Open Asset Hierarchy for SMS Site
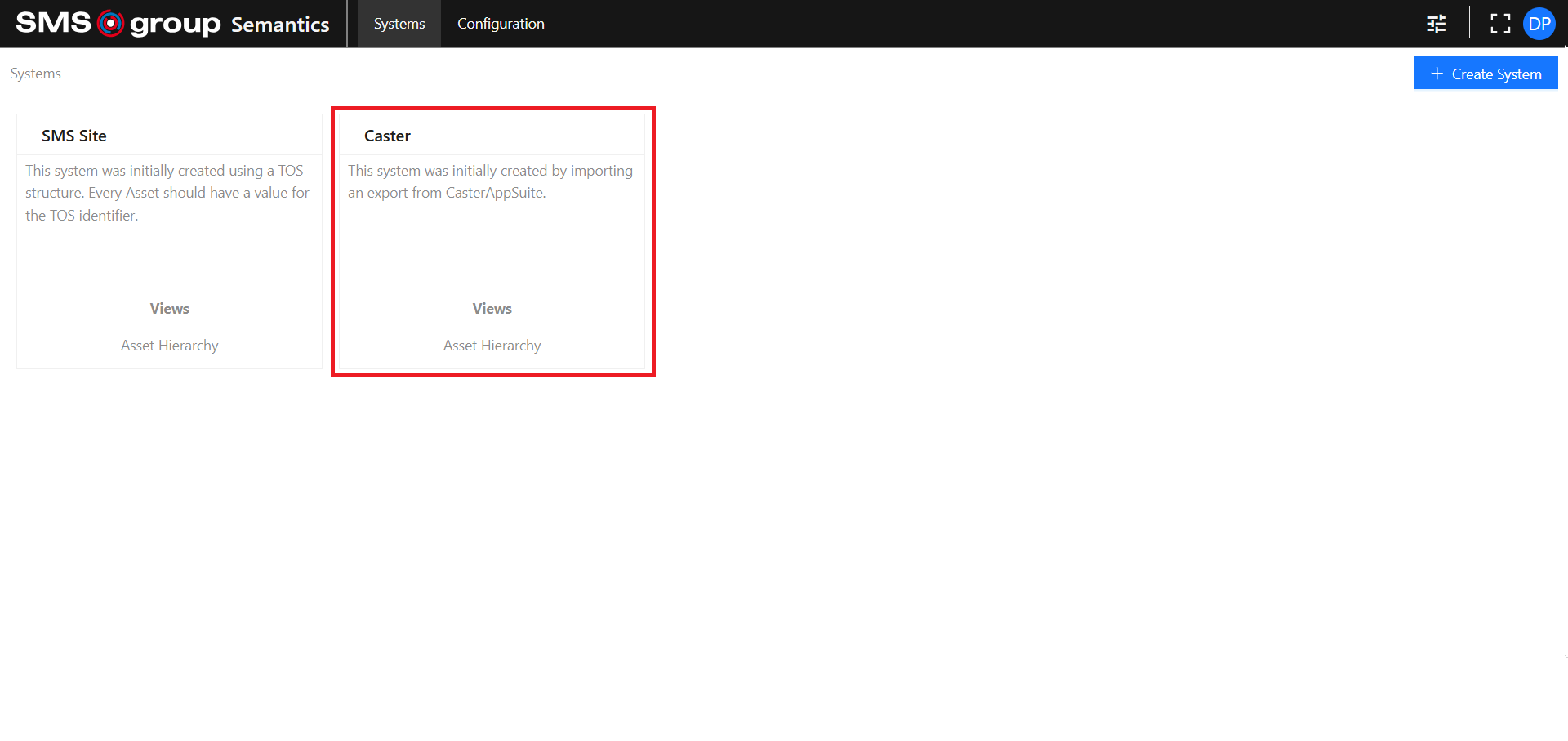1568x741 pixels. tap(170, 346)
